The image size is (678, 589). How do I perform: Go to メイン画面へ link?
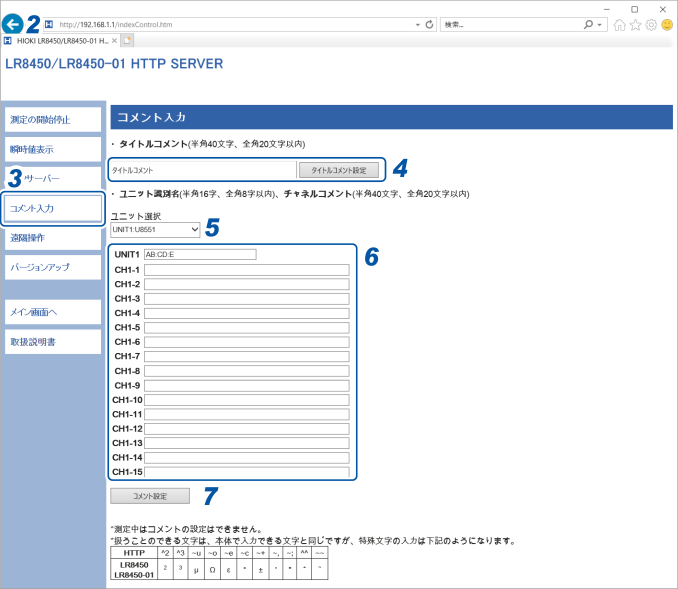(x=53, y=312)
